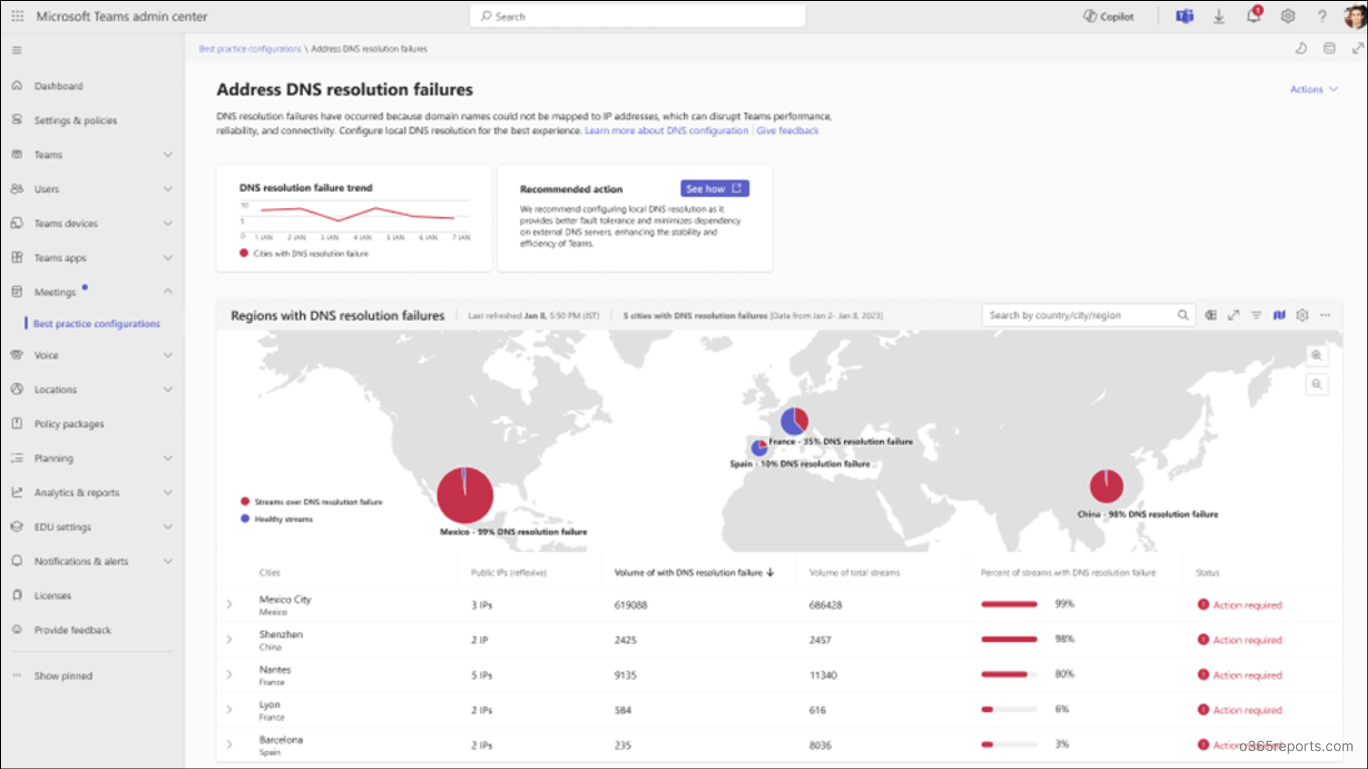Expand the Teams section chevron
The width and height of the screenshot is (1368, 769).
tap(168, 155)
